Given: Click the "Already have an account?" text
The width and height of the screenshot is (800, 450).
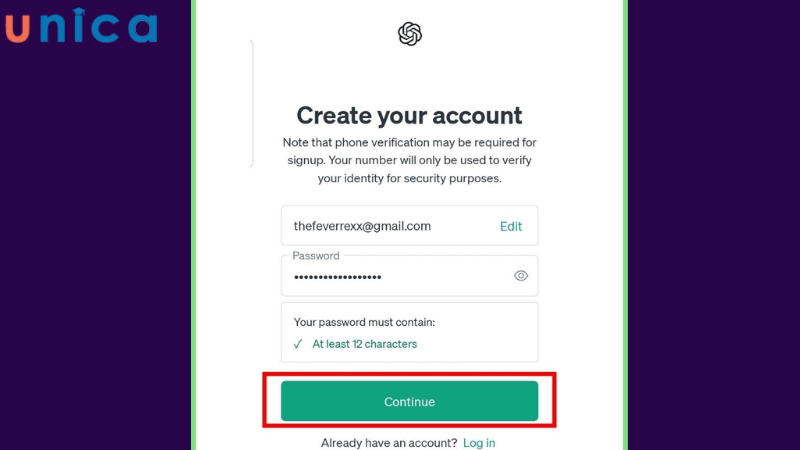Looking at the screenshot, I should click(x=389, y=442).
